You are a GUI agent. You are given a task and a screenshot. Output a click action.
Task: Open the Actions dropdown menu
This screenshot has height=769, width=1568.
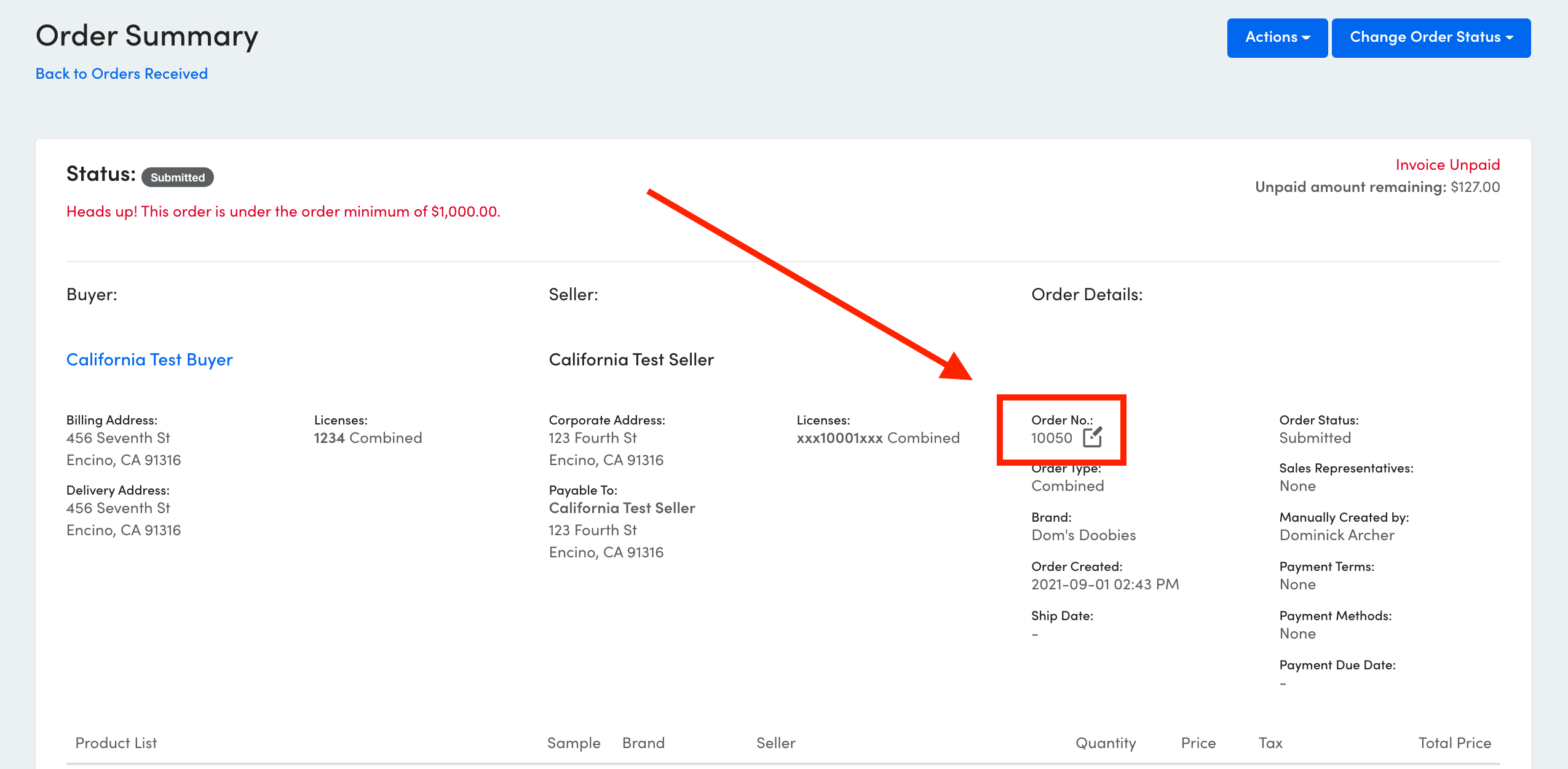(x=1277, y=38)
